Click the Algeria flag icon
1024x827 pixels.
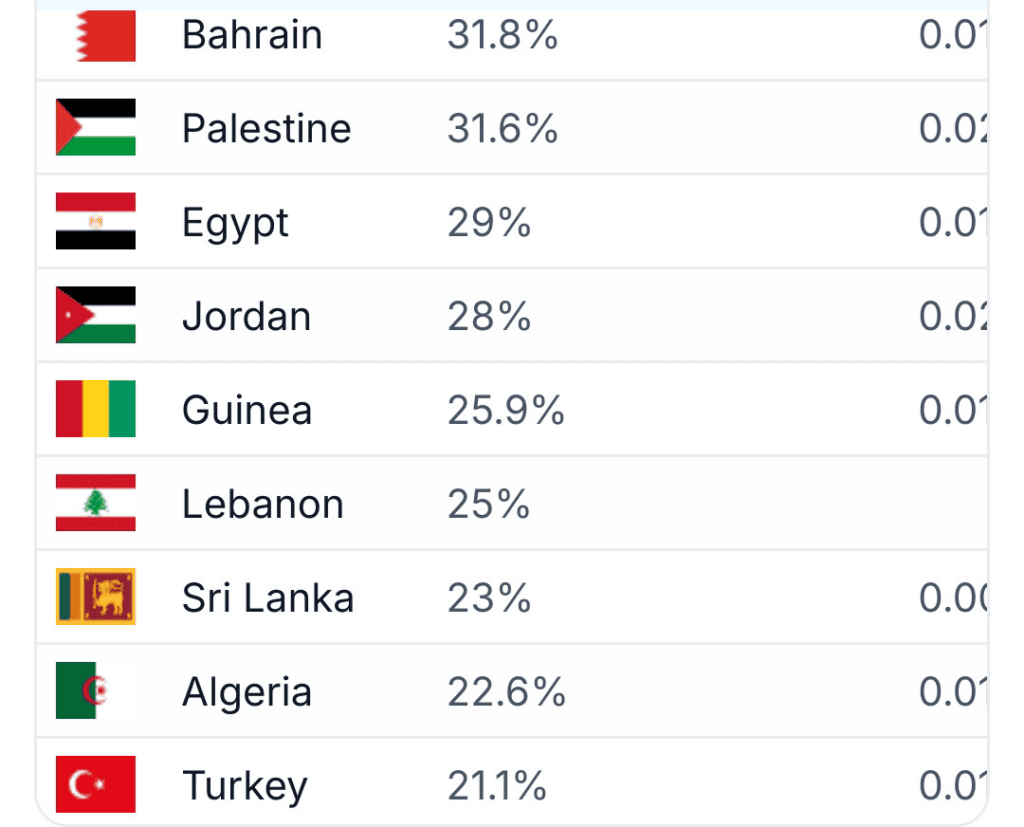point(95,690)
